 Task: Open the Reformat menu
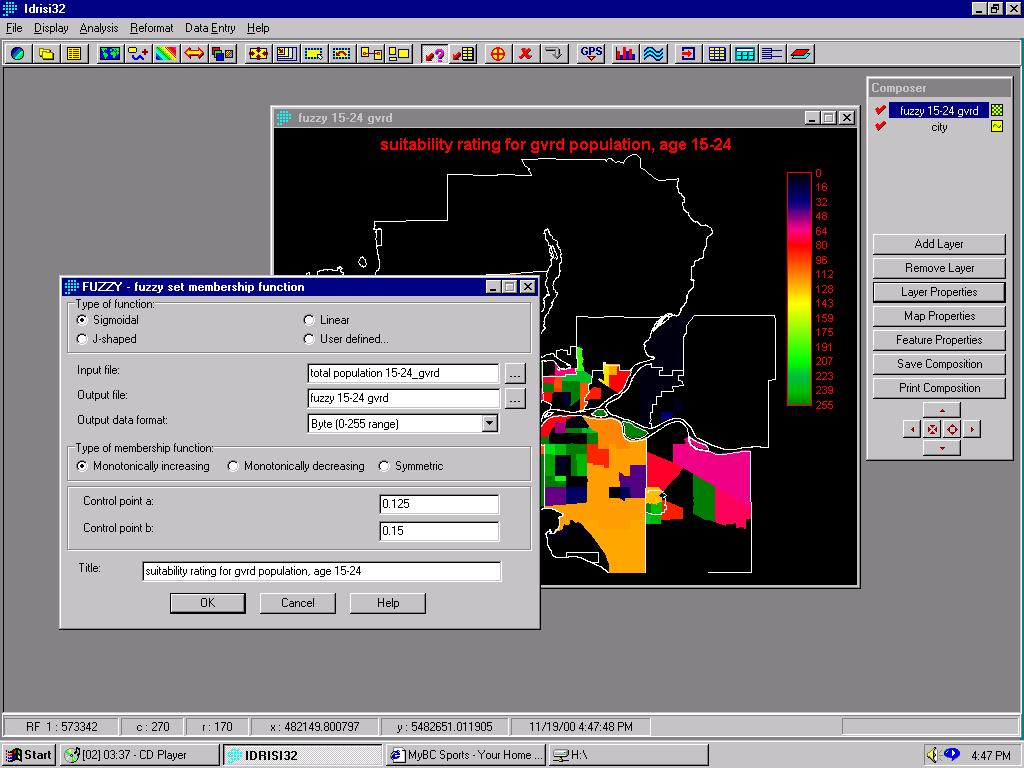click(151, 28)
